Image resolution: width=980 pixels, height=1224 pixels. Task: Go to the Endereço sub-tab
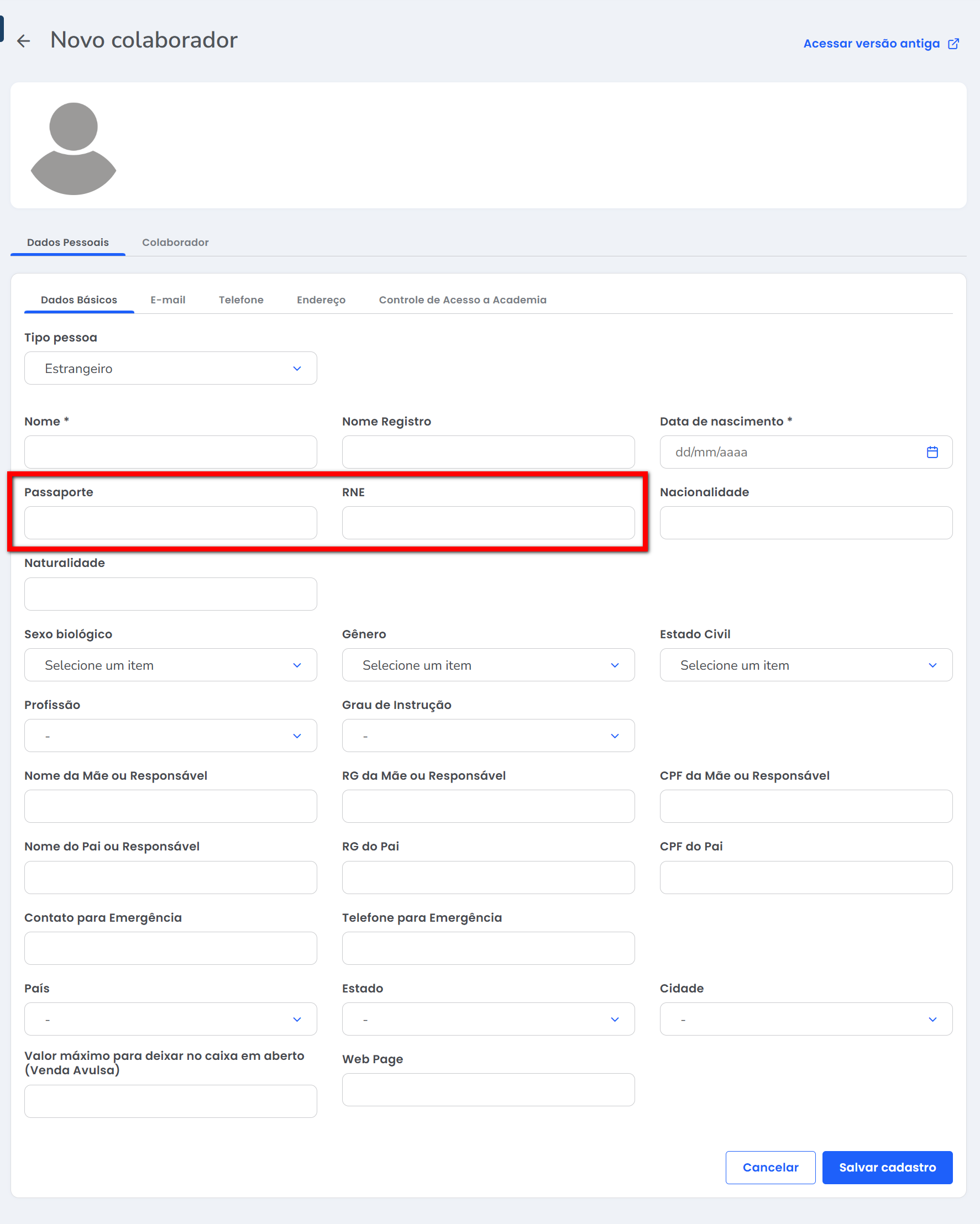tap(321, 300)
